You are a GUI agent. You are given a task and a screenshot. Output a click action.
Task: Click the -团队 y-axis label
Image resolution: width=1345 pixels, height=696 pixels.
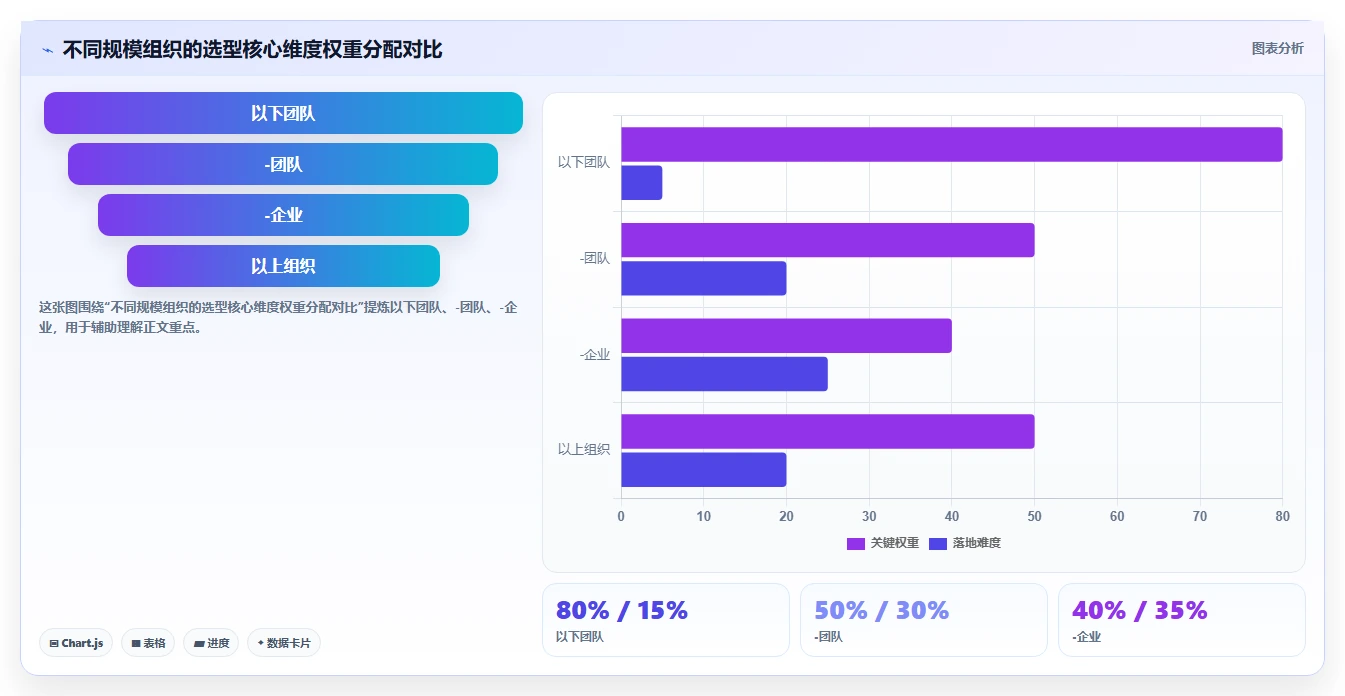pos(595,258)
